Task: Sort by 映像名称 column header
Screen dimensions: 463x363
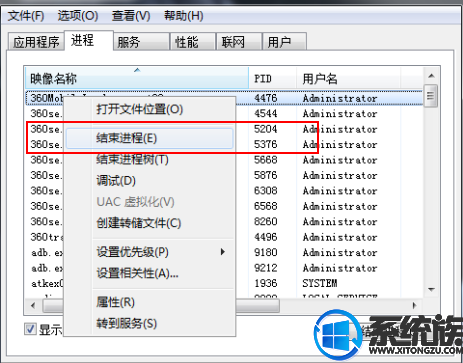Action: (137, 78)
